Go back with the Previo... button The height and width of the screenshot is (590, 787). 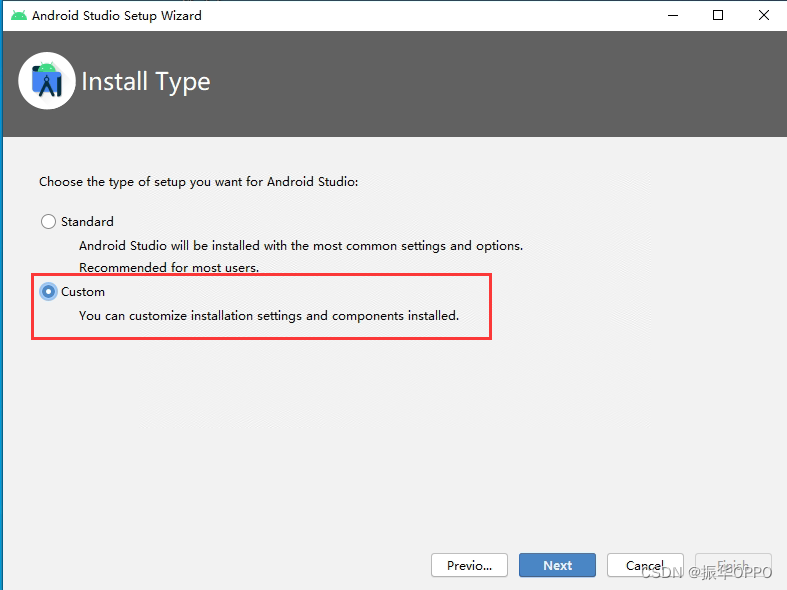[x=469, y=565]
